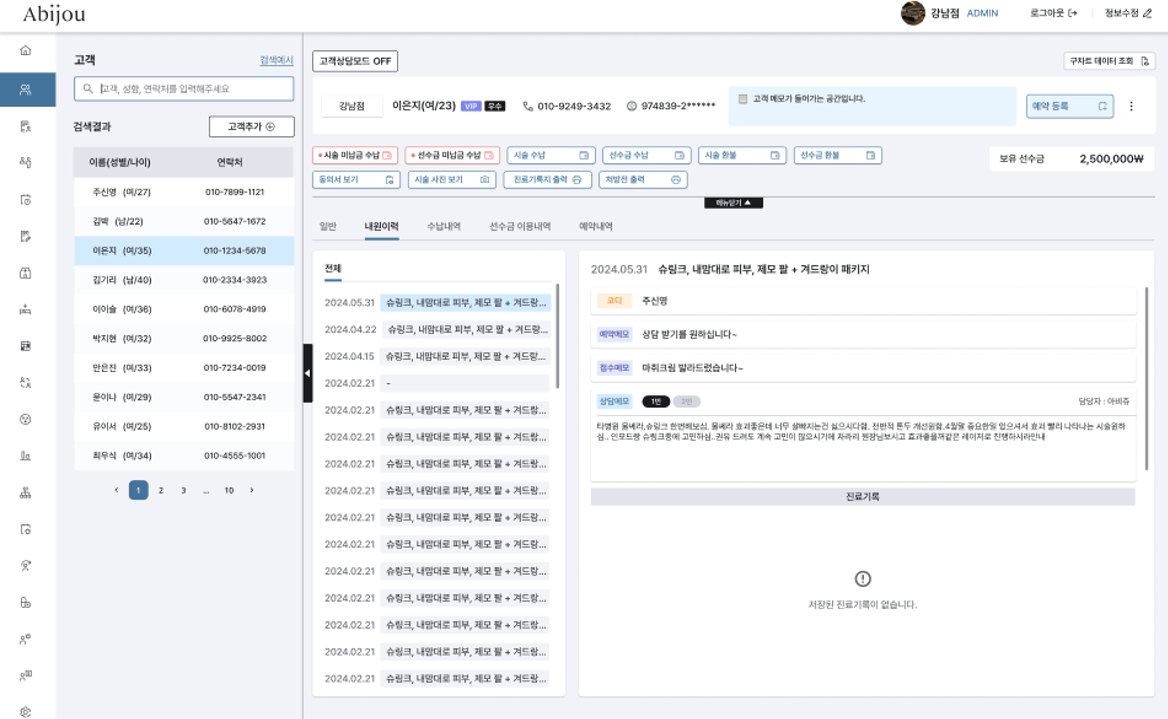Switch to the 예약내역 tab
Screen dimensions: 1168x719
[x=596, y=227]
